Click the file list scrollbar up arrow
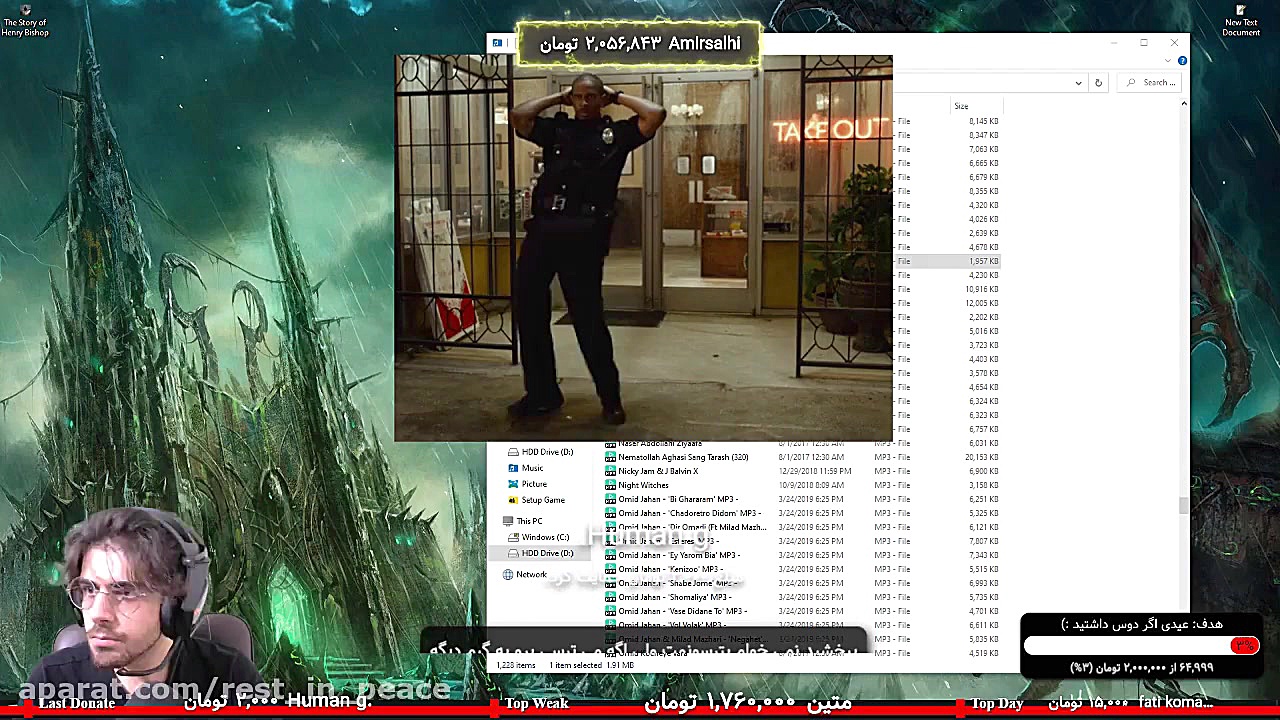The width and height of the screenshot is (1280, 720). point(1184,103)
